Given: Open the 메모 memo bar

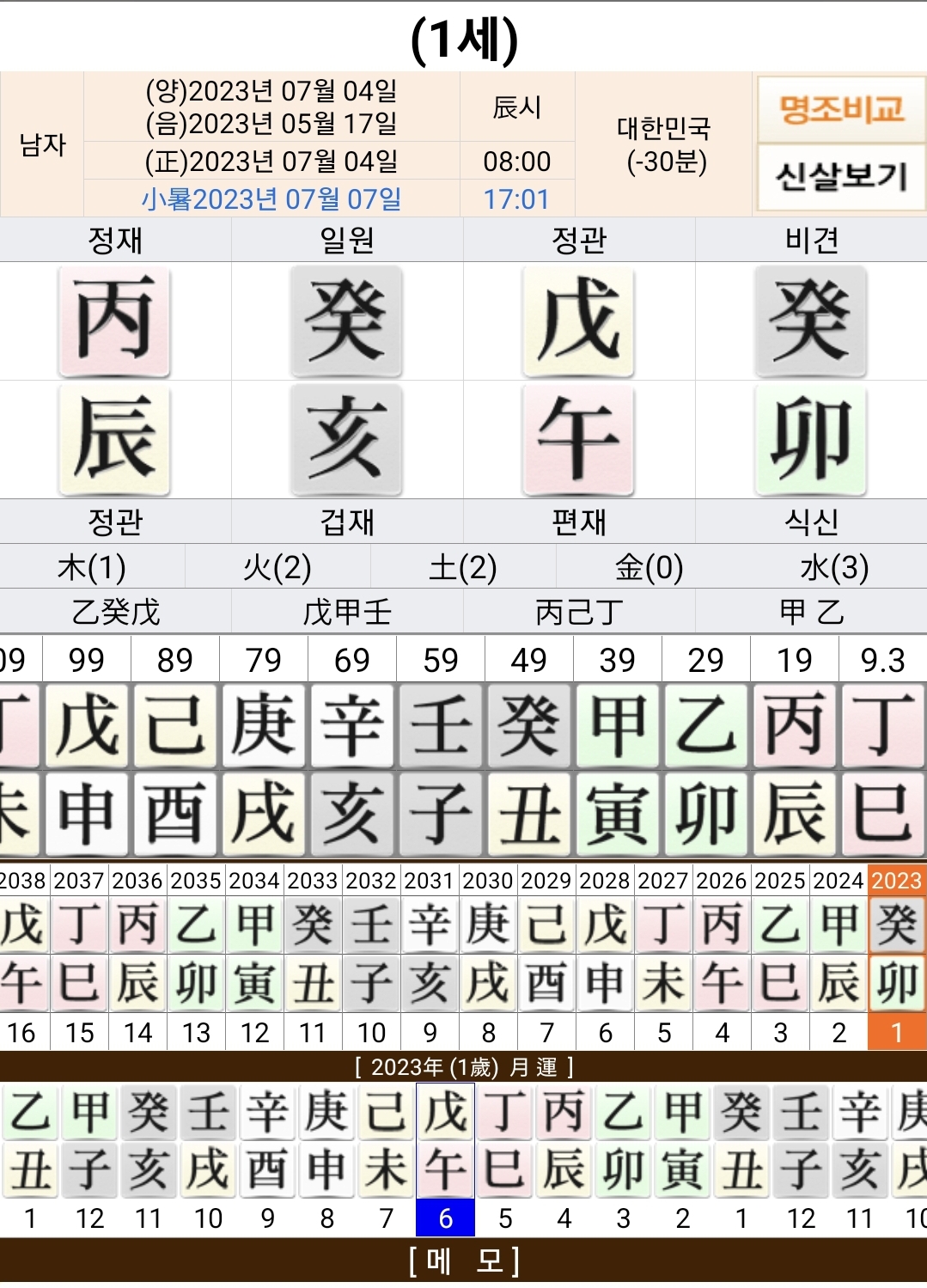Looking at the screenshot, I should (x=463, y=1261).
